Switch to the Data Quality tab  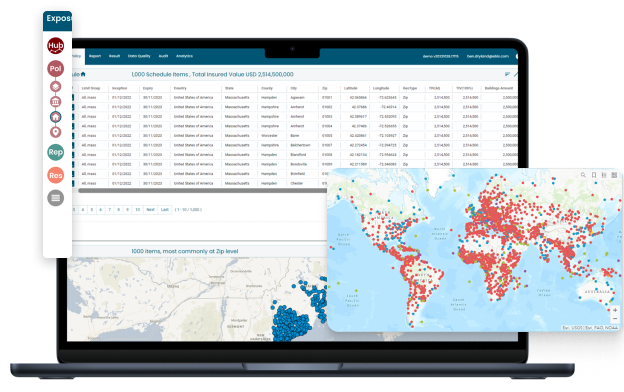tap(139, 56)
